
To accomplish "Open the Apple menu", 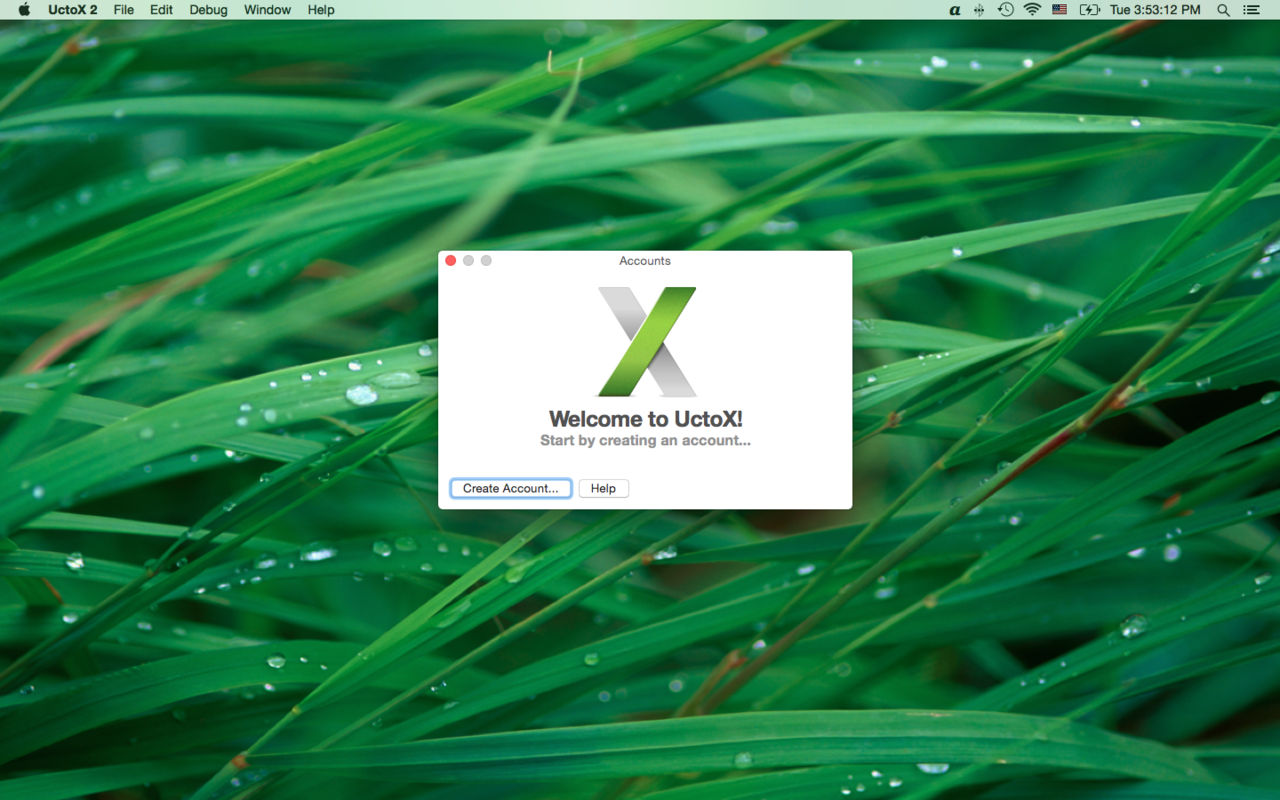I will tap(24, 10).
